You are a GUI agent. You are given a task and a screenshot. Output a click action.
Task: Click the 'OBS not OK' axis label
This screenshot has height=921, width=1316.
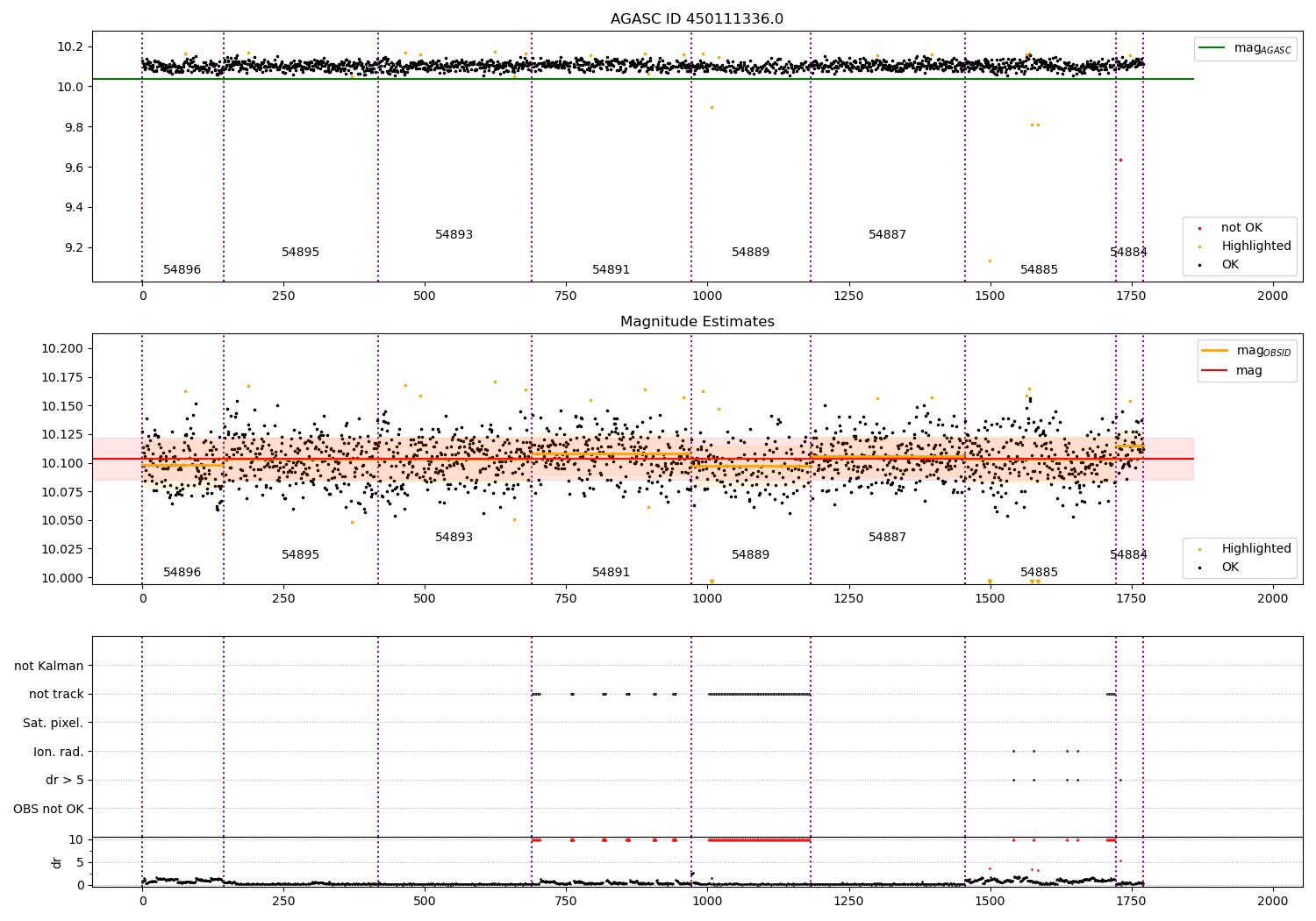(x=49, y=809)
